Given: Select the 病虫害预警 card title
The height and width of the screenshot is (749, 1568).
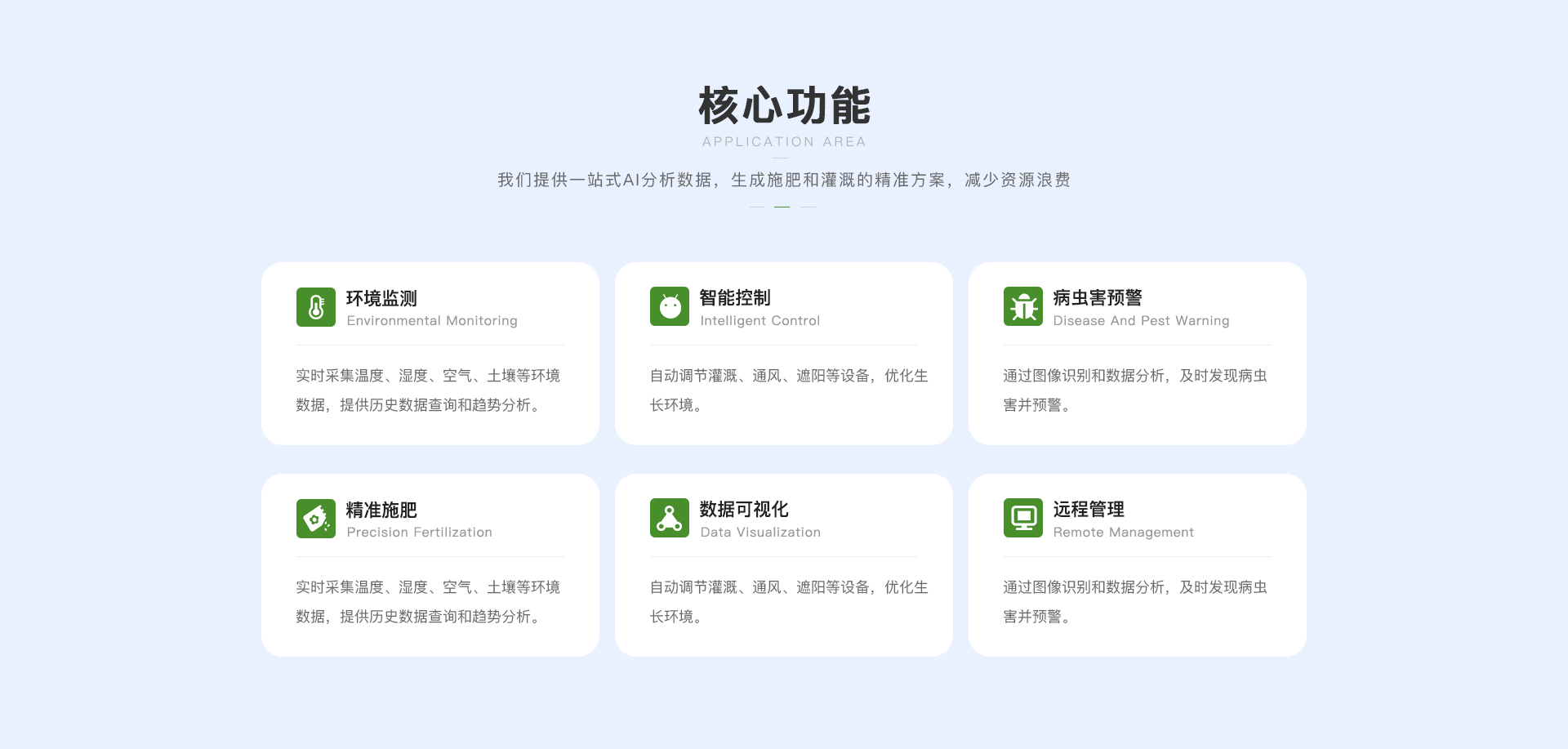Looking at the screenshot, I should click(1098, 298).
